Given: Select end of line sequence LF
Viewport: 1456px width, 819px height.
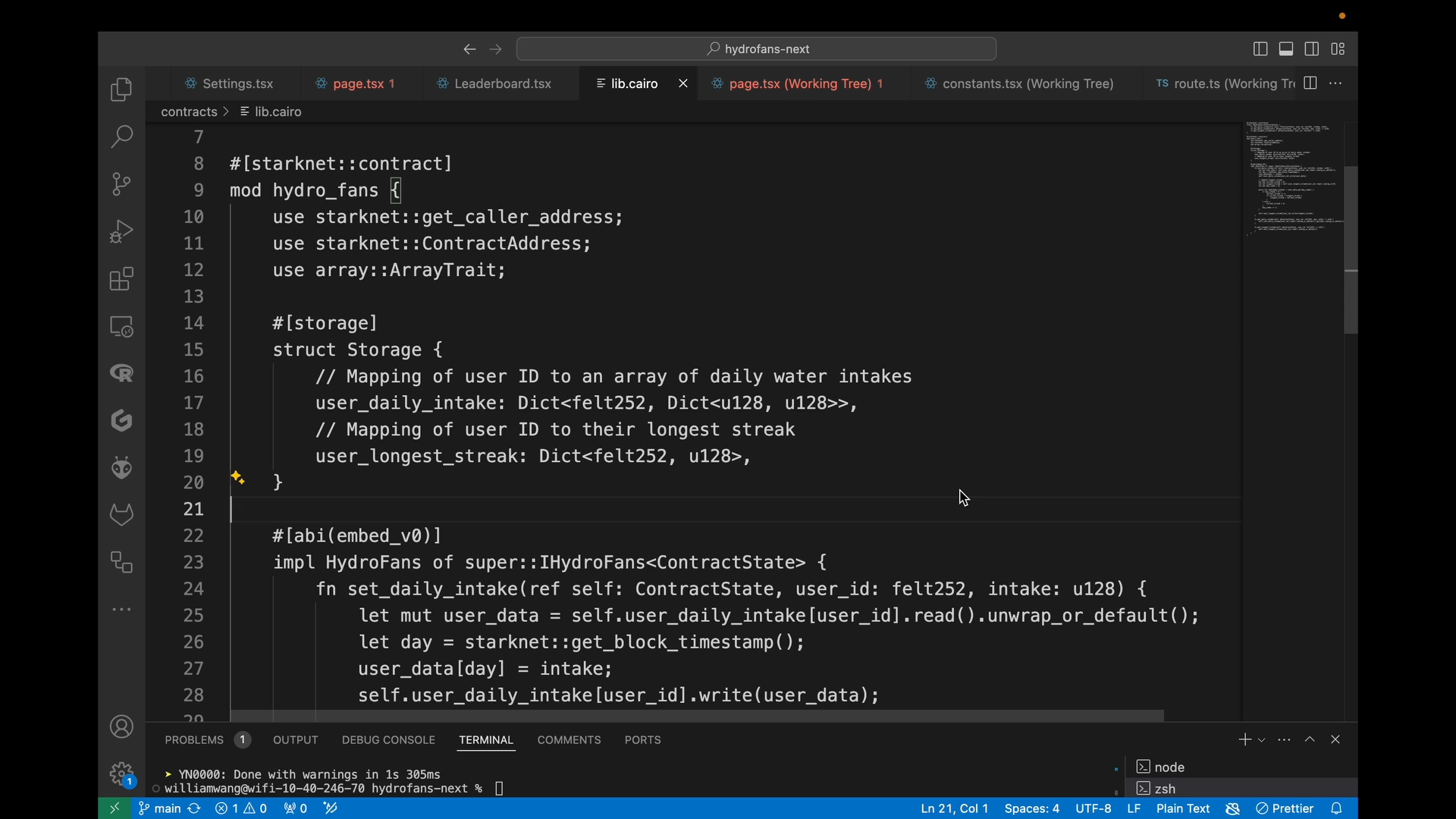Looking at the screenshot, I should tap(1134, 808).
